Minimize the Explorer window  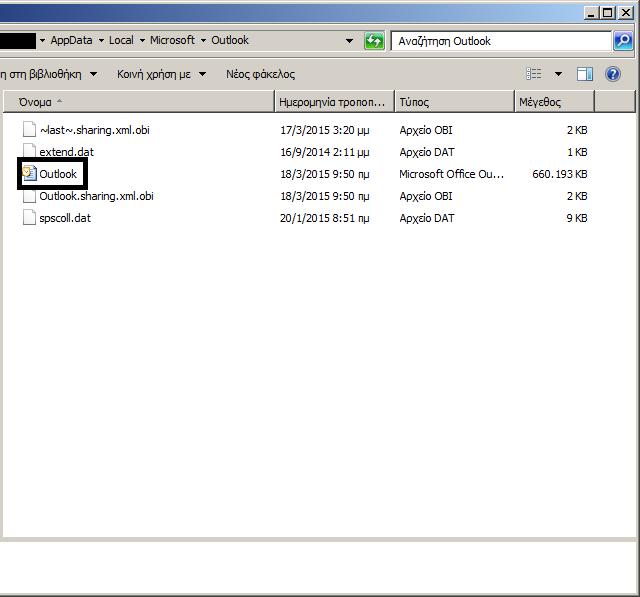[x=591, y=13]
